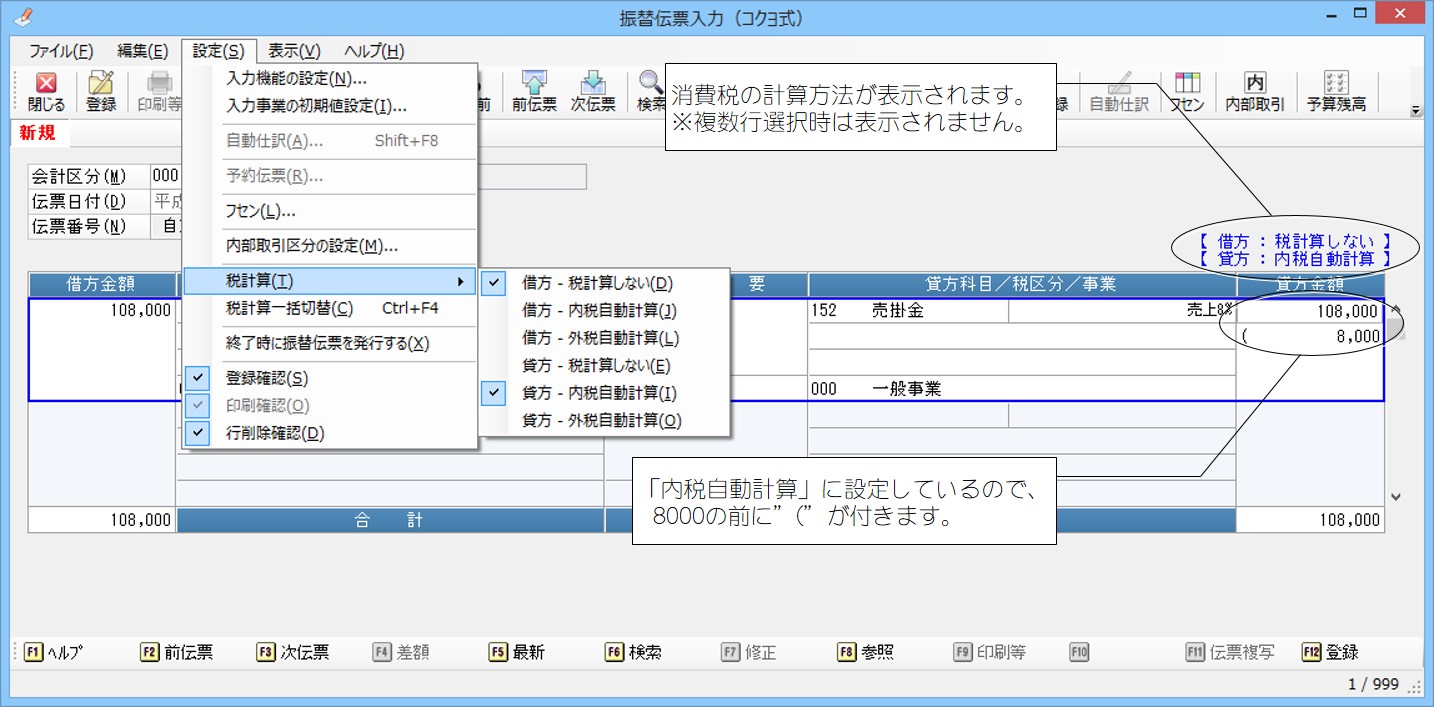The image size is (1434, 707).
Task: Select 入力機能の設定 menu entry
Action: click(296, 78)
